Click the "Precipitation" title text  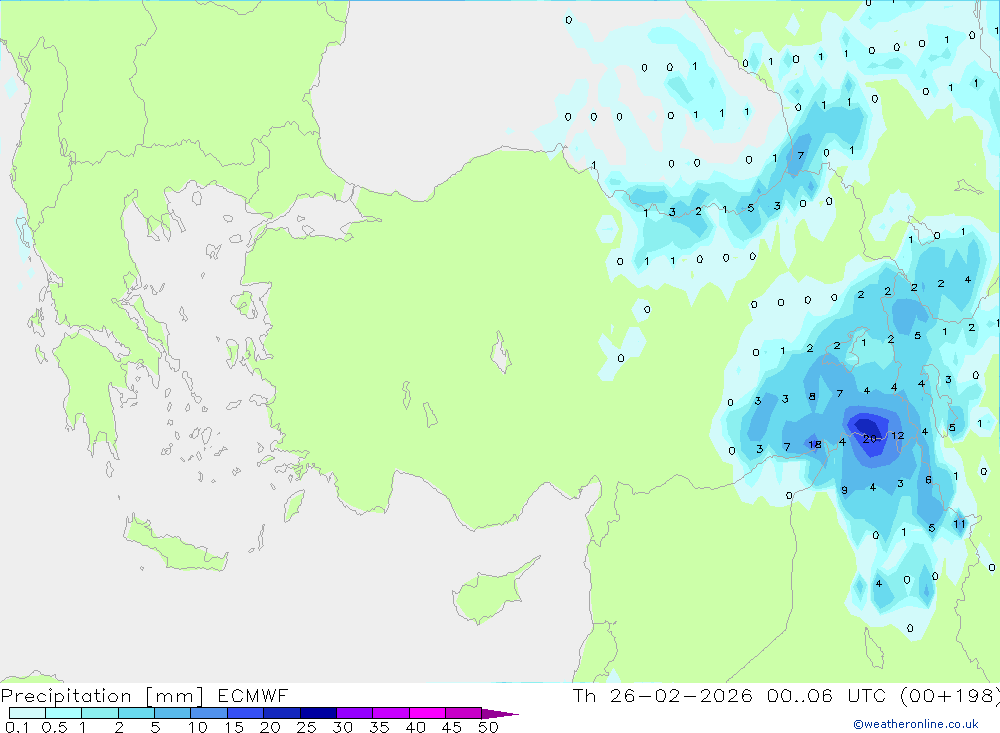click(66, 695)
